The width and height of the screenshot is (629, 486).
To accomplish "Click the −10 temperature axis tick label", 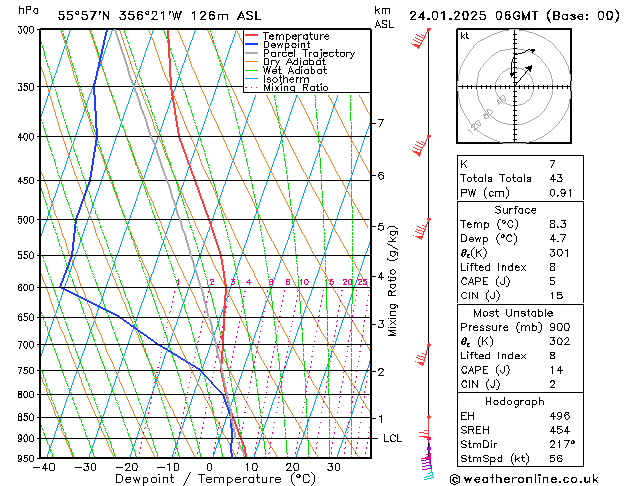I will click(167, 467).
